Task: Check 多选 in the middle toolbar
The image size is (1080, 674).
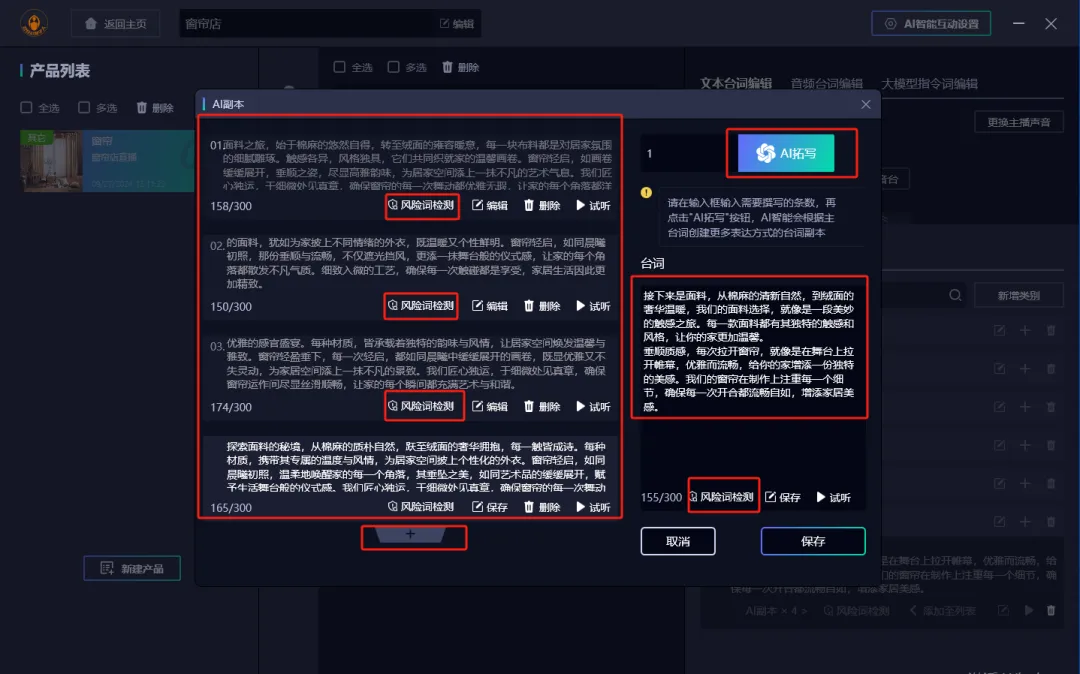Action: point(407,67)
